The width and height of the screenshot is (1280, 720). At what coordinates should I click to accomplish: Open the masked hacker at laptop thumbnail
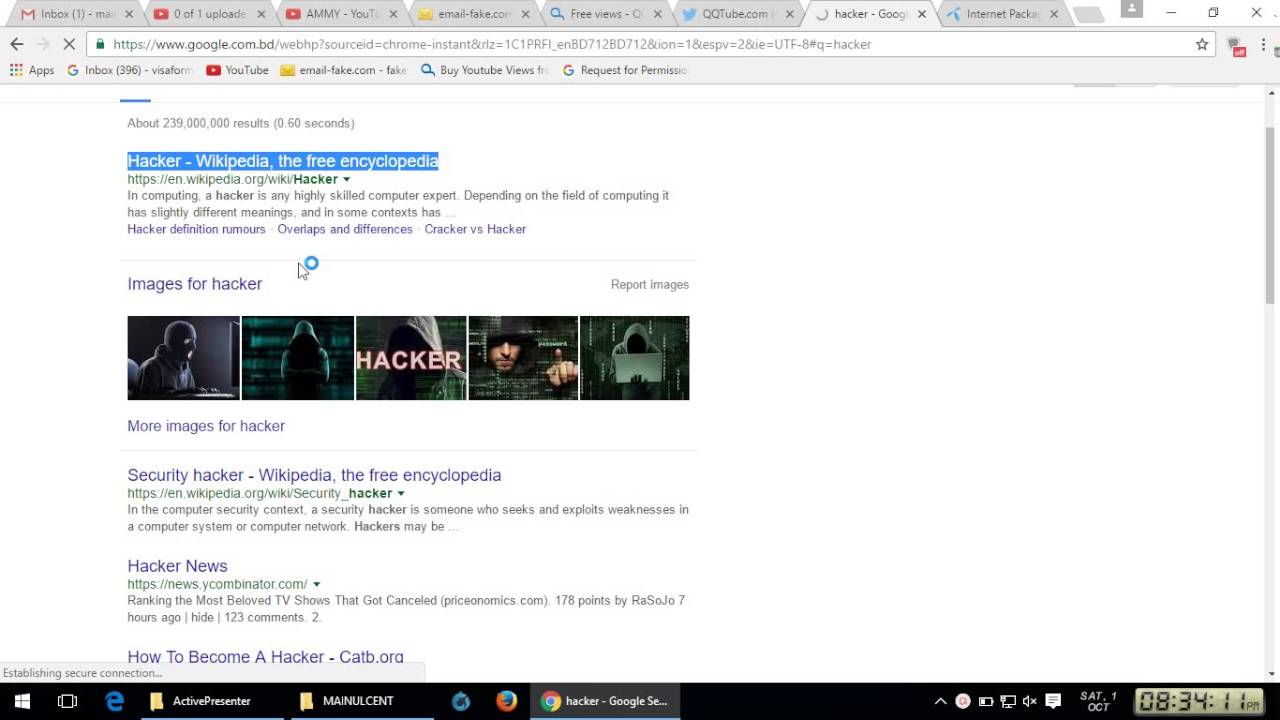(x=183, y=358)
